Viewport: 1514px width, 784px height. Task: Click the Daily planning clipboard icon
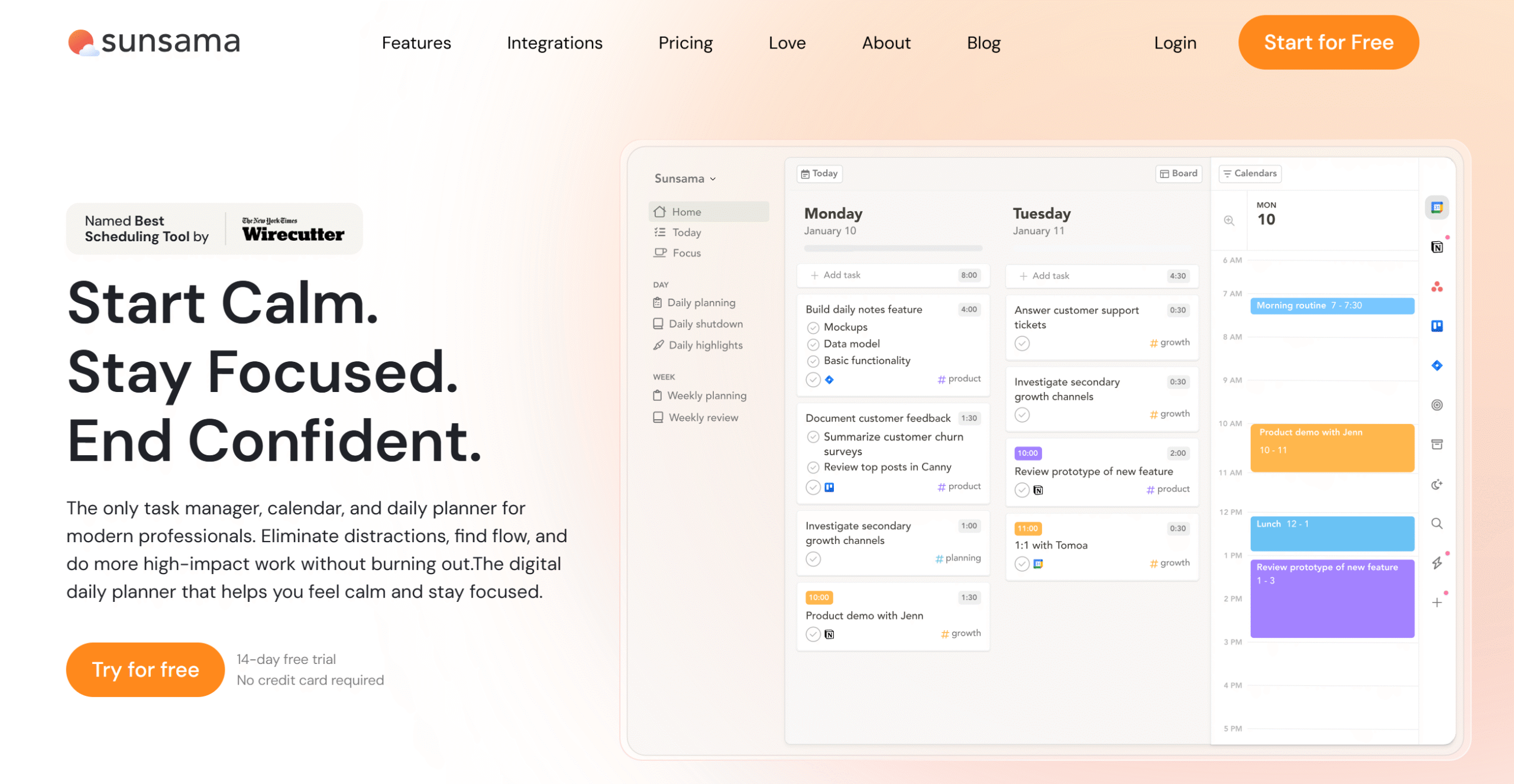(x=658, y=303)
